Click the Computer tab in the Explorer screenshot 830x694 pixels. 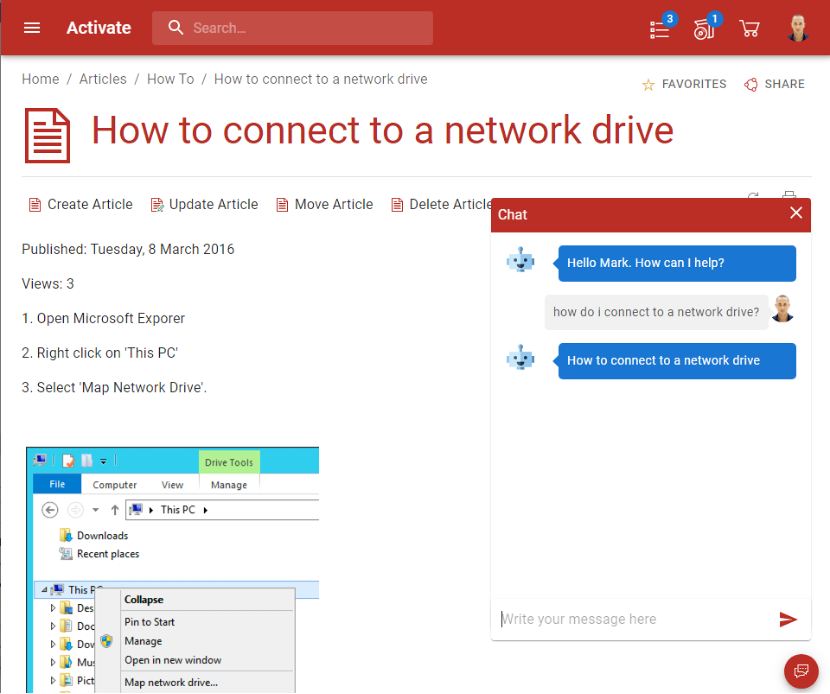tap(114, 485)
